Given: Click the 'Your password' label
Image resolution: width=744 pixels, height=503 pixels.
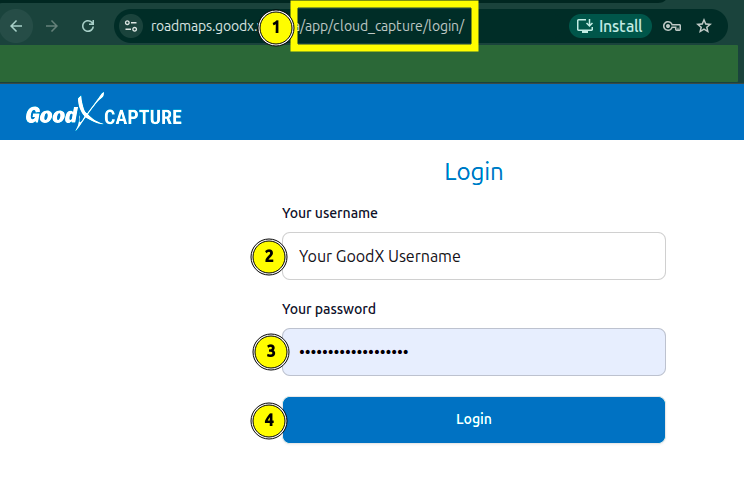Looking at the screenshot, I should click(x=329, y=309).
